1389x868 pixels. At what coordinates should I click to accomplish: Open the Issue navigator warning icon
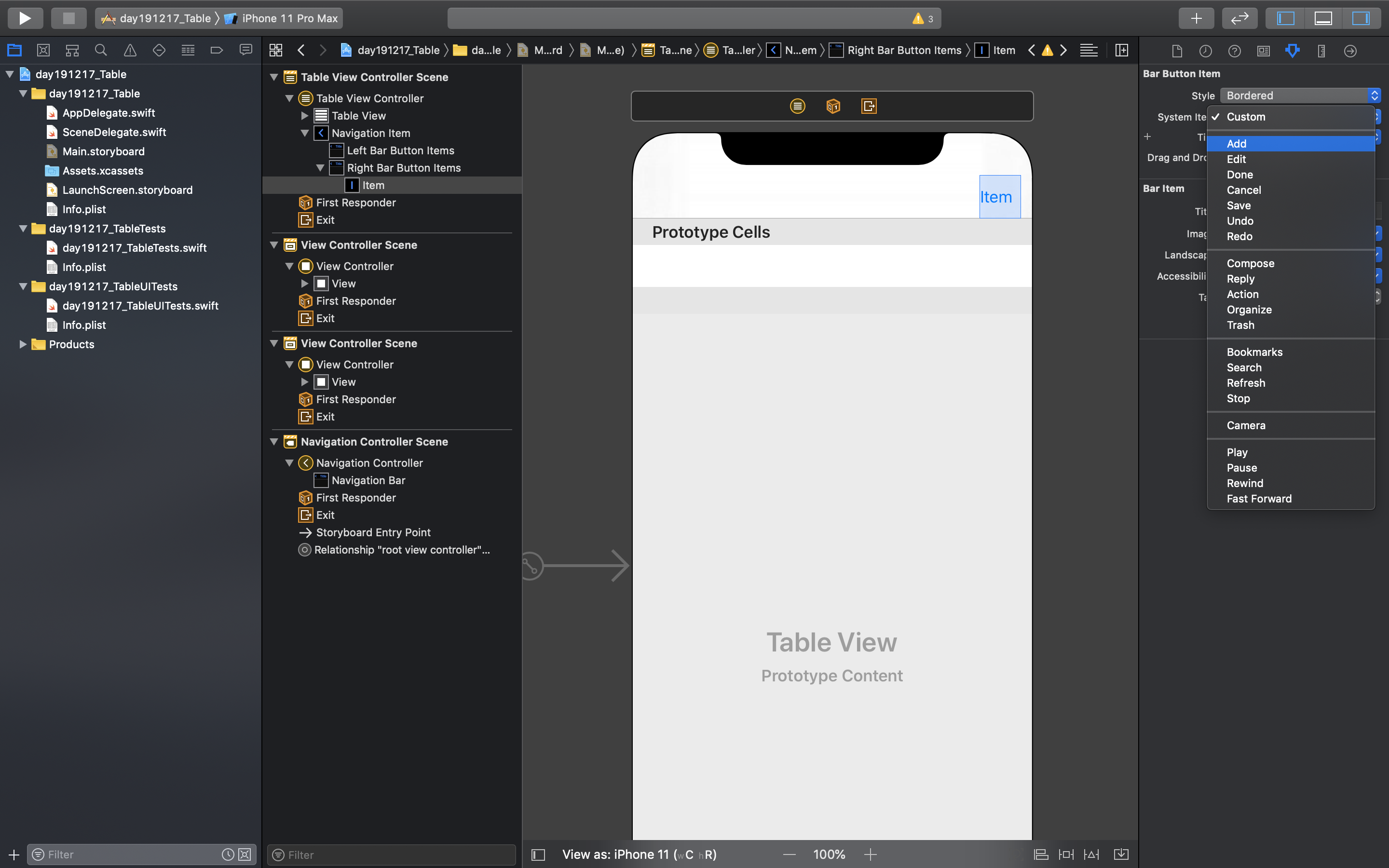tap(130, 51)
